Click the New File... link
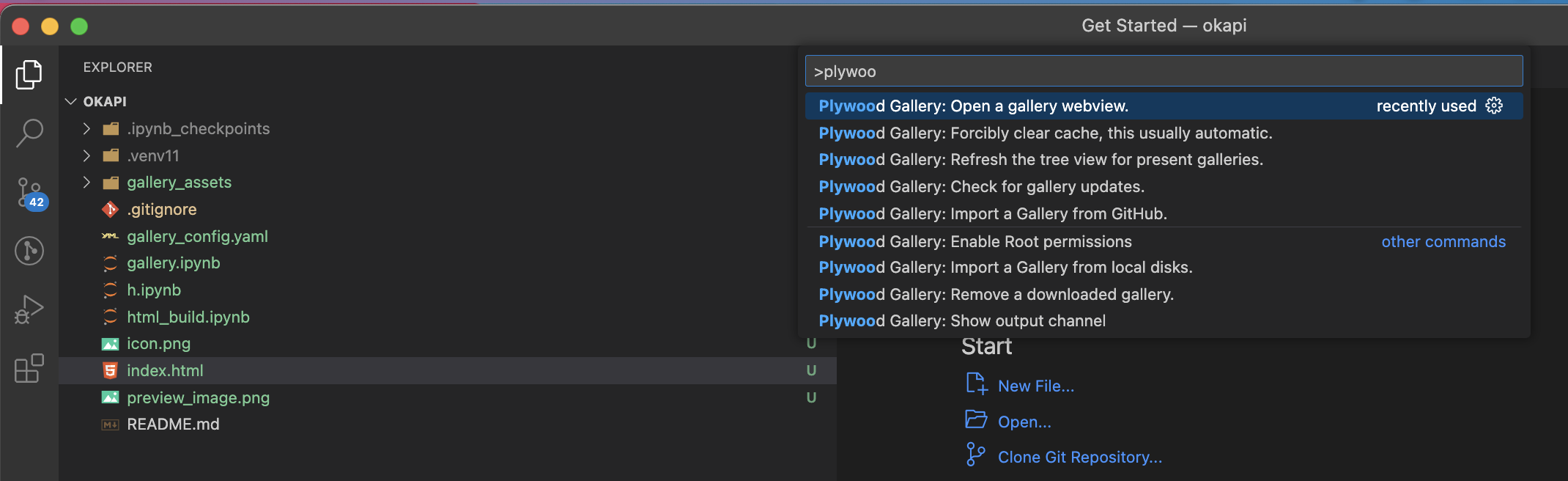 click(1036, 386)
